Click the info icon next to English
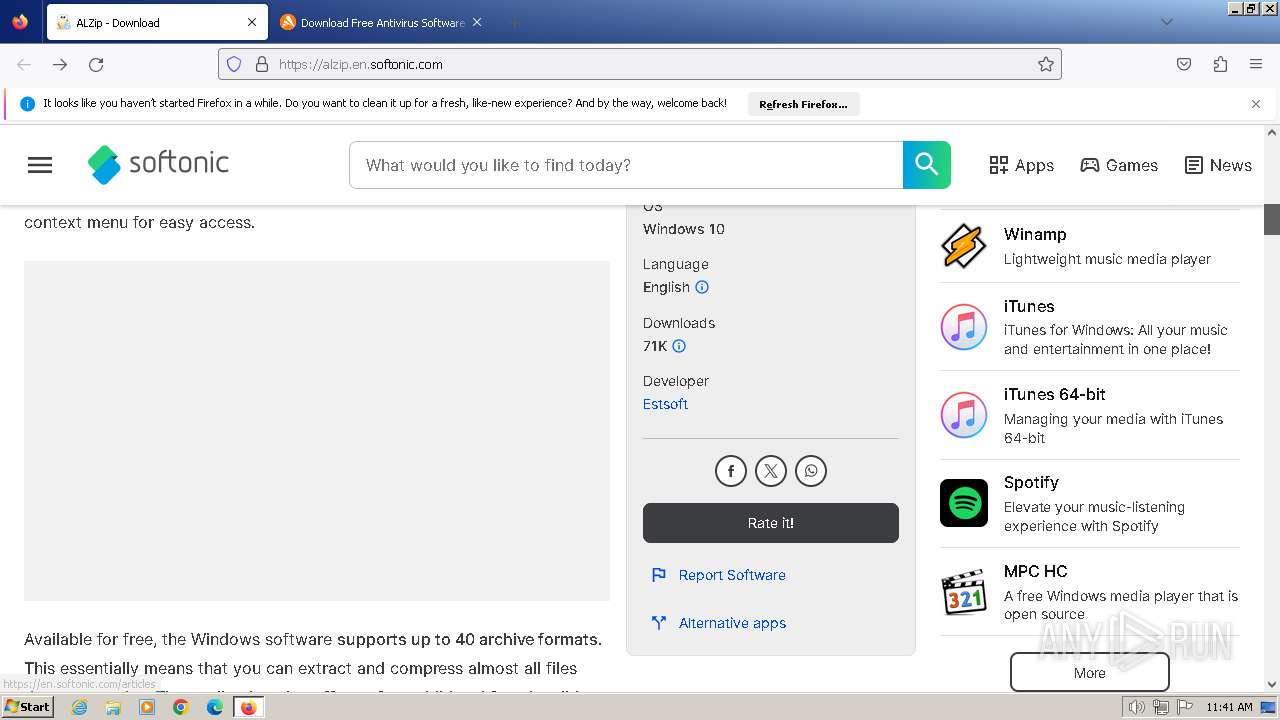The height and width of the screenshot is (720, 1280). [x=702, y=287]
